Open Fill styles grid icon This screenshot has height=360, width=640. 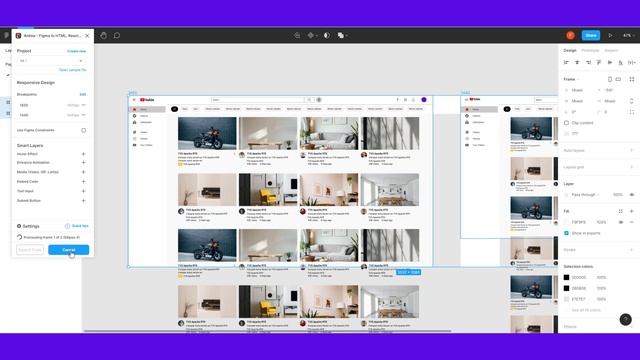coord(621,211)
